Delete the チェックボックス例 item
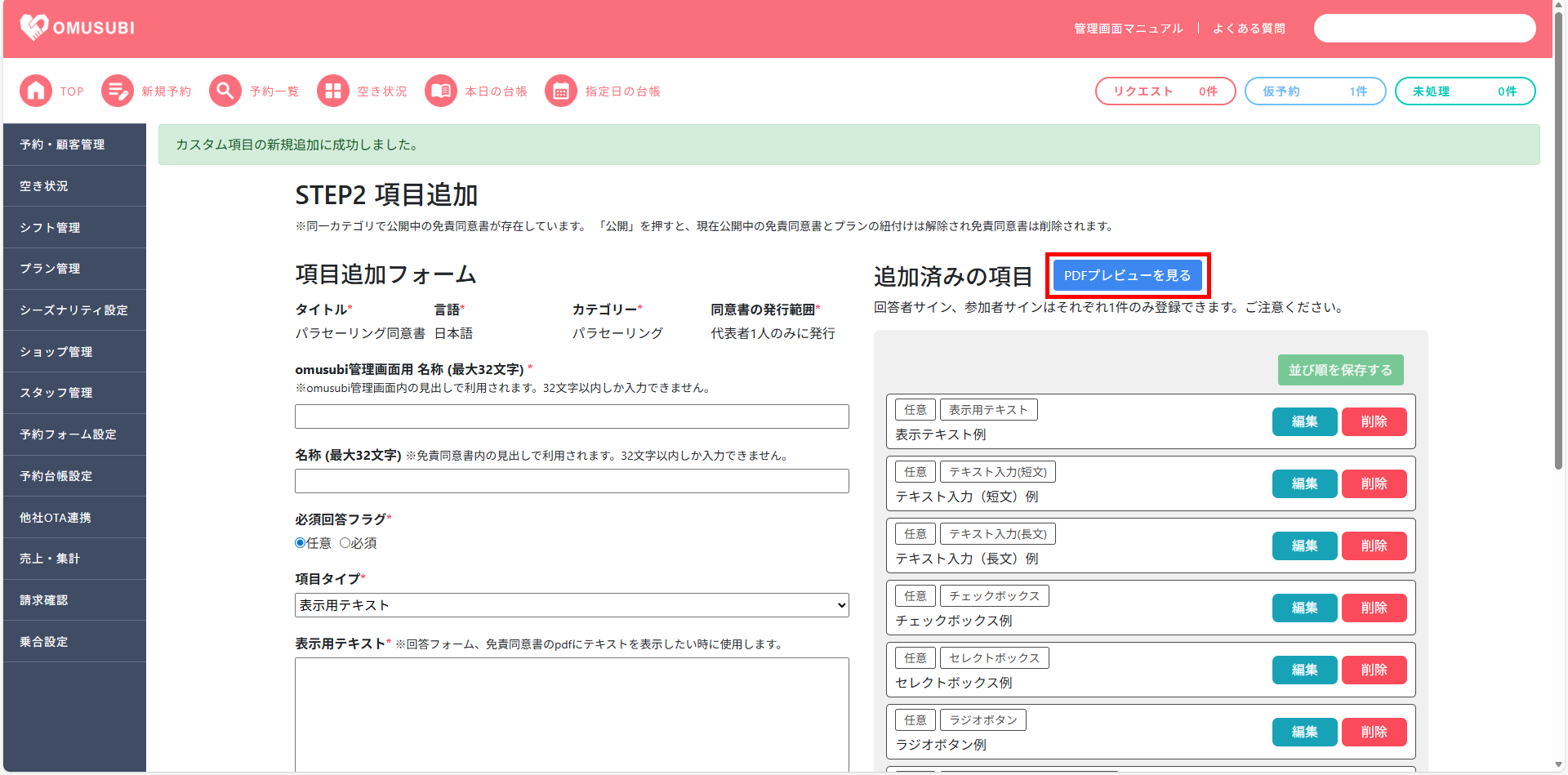 (1374, 608)
